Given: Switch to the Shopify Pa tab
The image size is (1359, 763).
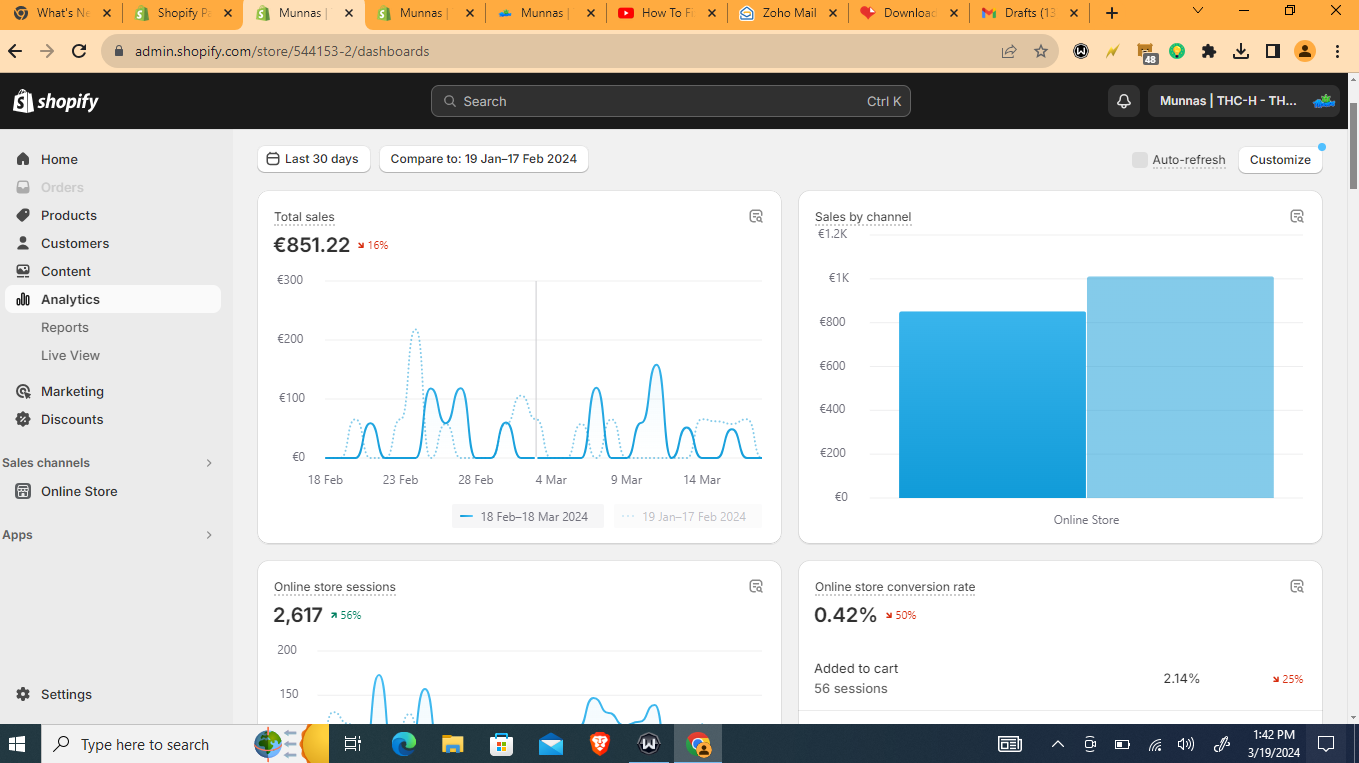Looking at the screenshot, I should click(183, 13).
